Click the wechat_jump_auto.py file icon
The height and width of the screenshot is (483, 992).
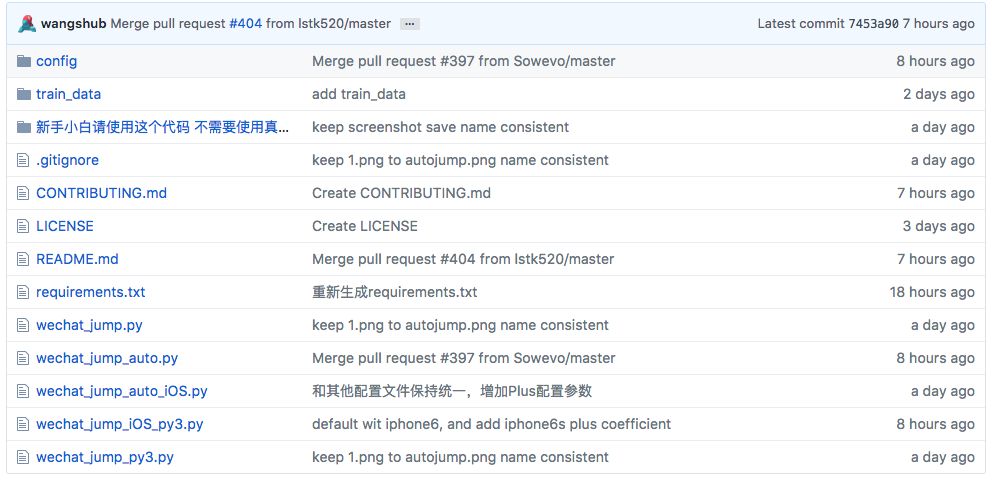[x=24, y=358]
